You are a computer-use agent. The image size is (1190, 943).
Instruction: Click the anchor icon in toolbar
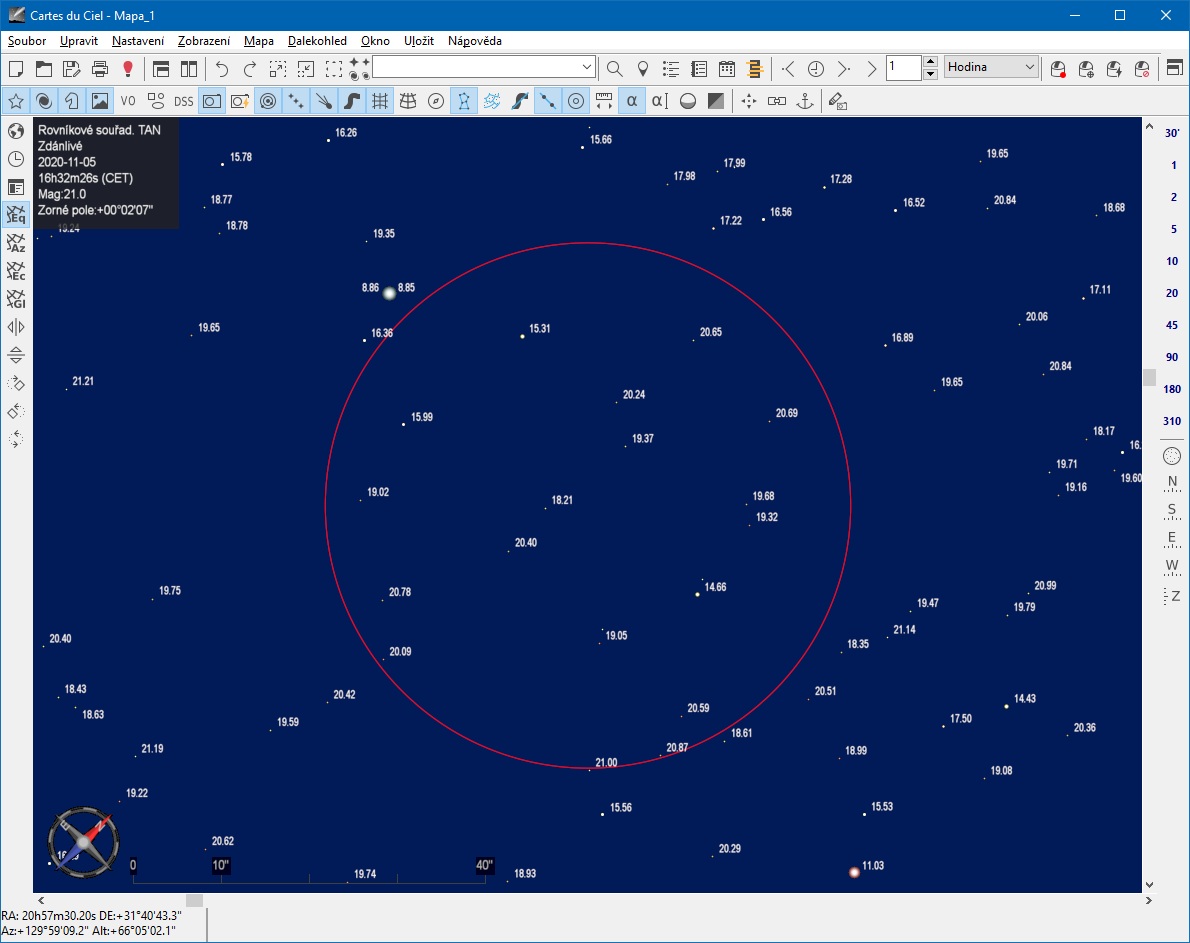(805, 101)
